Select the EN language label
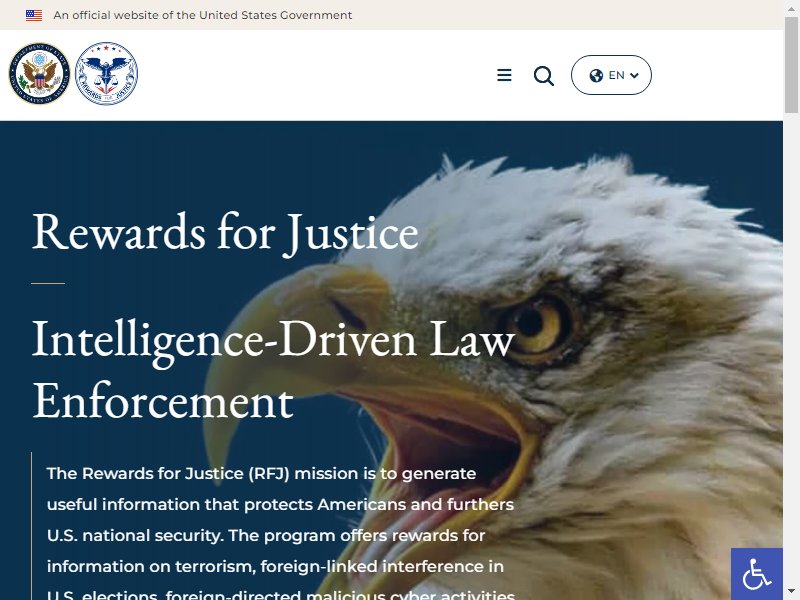800x600 pixels. [616, 76]
